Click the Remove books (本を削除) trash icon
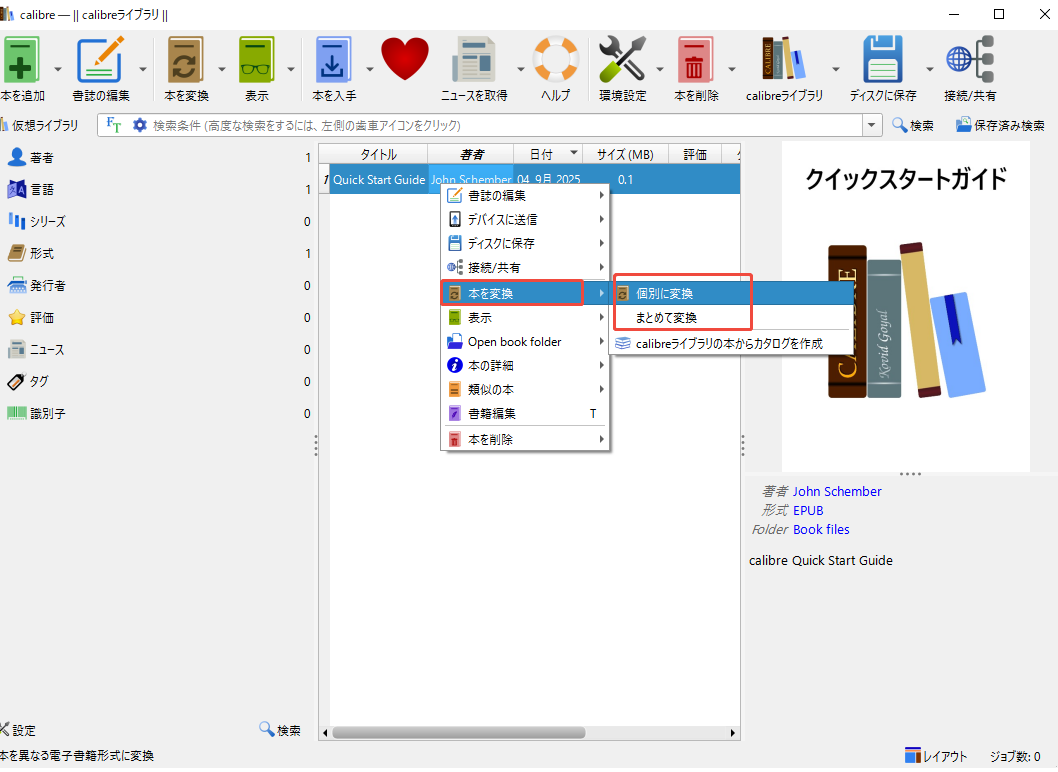Viewport: 1058px width, 772px height. pyautogui.click(x=695, y=60)
